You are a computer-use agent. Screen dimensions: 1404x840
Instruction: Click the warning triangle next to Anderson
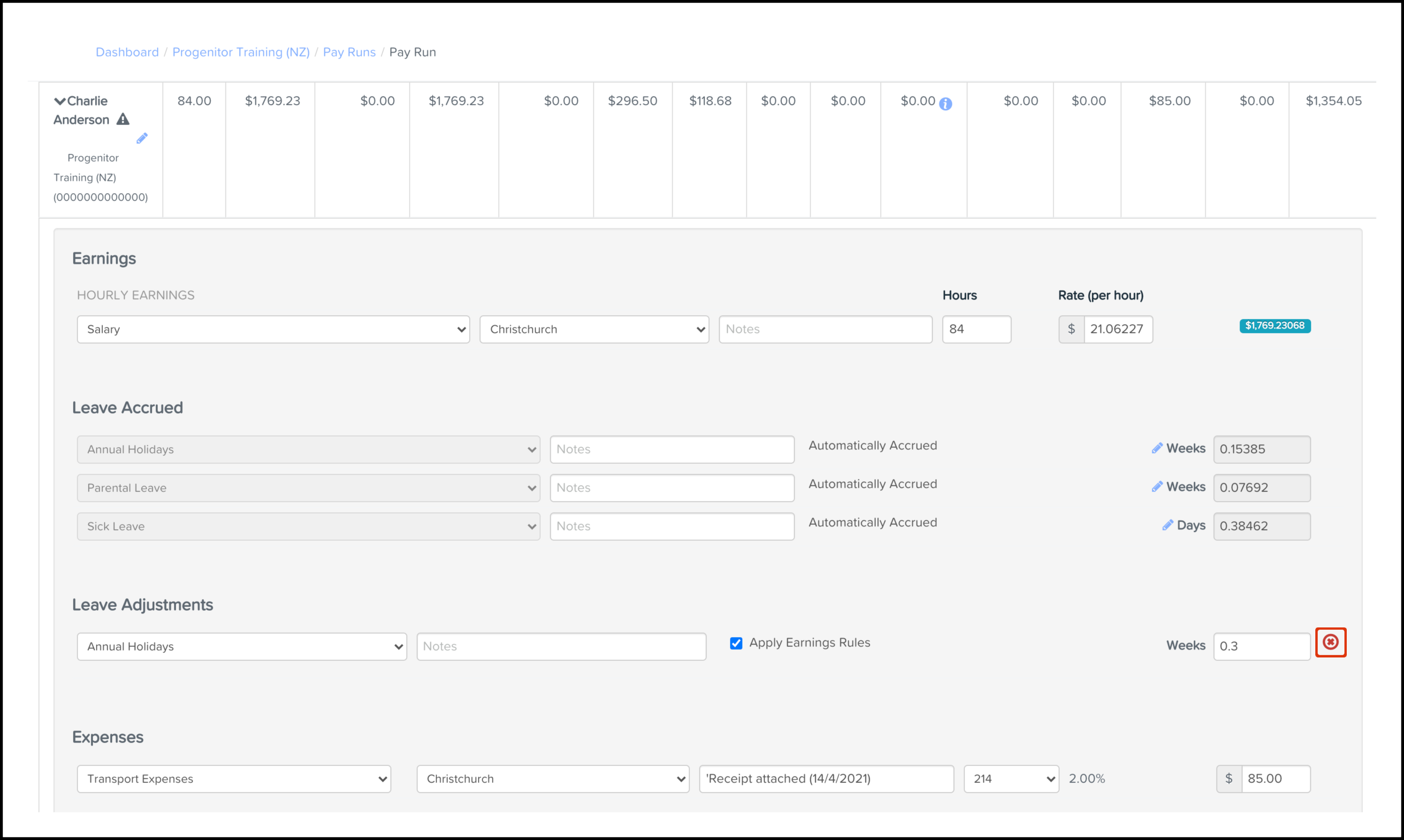pos(123,120)
